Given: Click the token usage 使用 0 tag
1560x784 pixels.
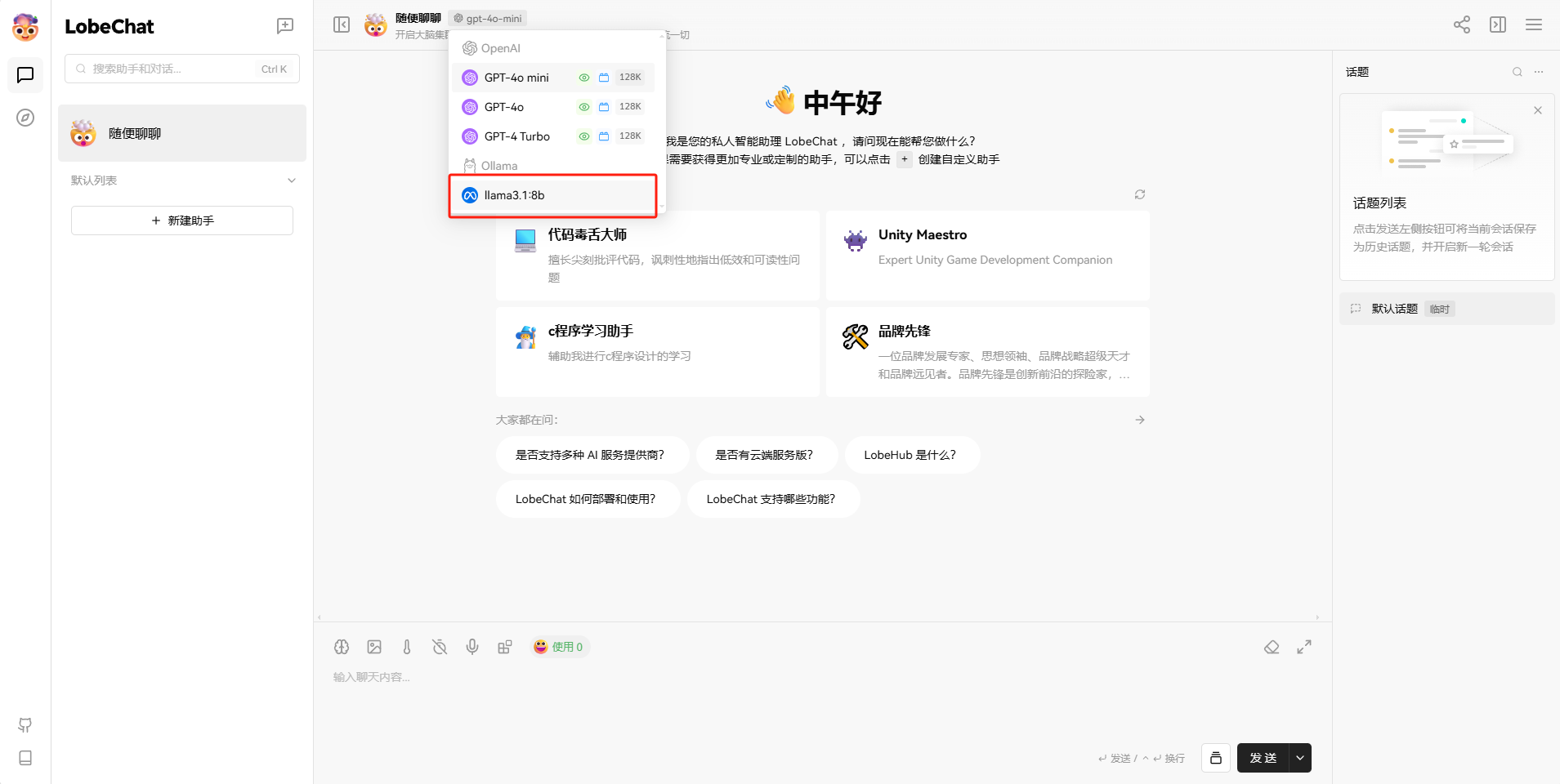Looking at the screenshot, I should pyautogui.click(x=559, y=647).
